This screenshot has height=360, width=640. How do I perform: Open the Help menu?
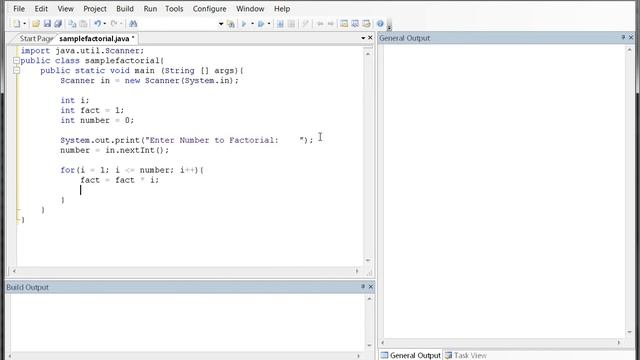[x=282, y=9]
